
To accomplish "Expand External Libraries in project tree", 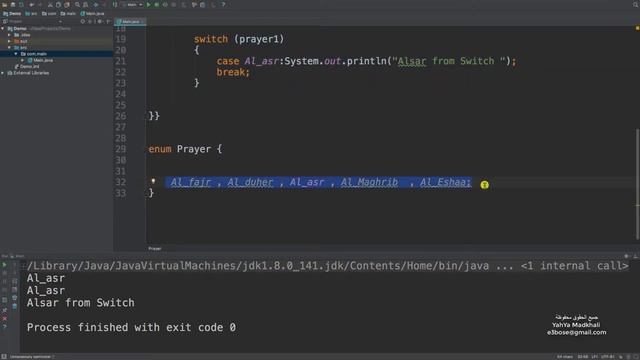I will pyautogui.click(x=3, y=73).
